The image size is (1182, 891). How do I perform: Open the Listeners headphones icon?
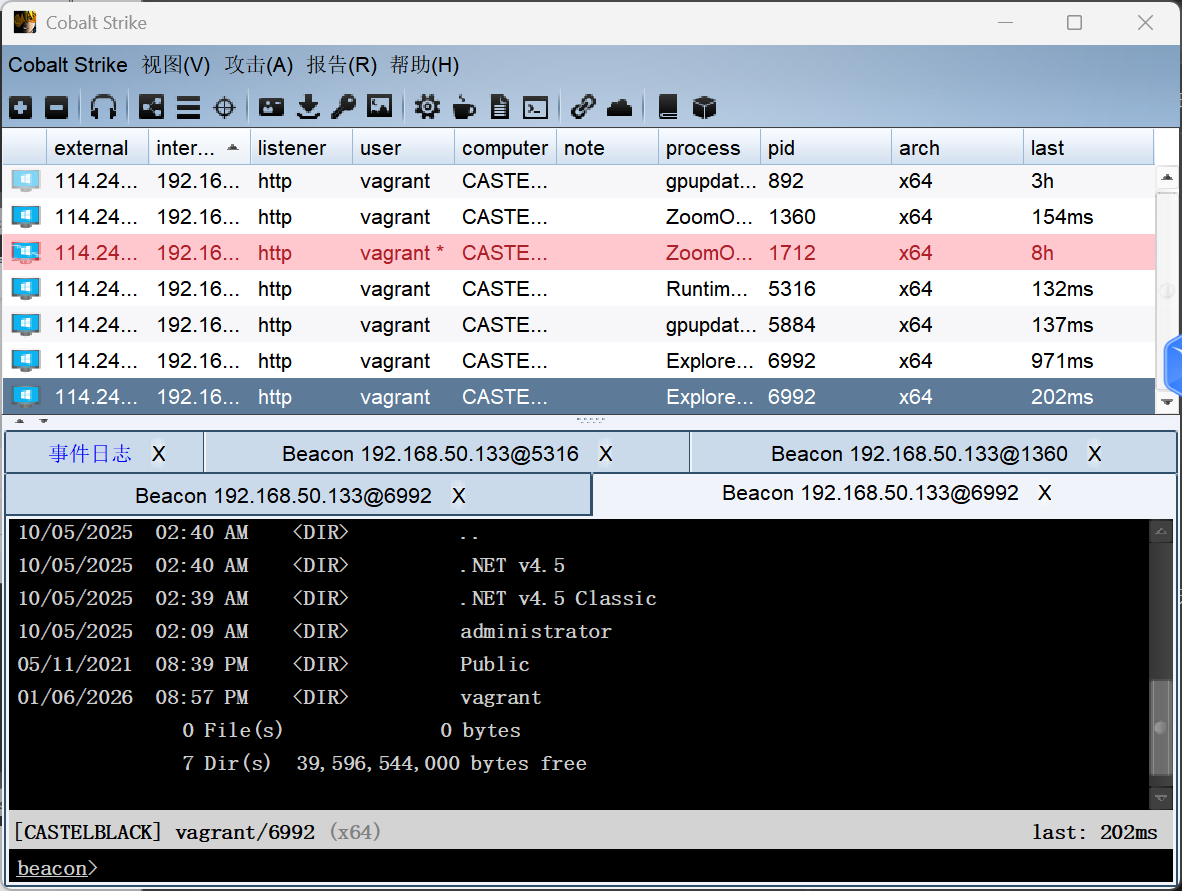click(x=103, y=107)
